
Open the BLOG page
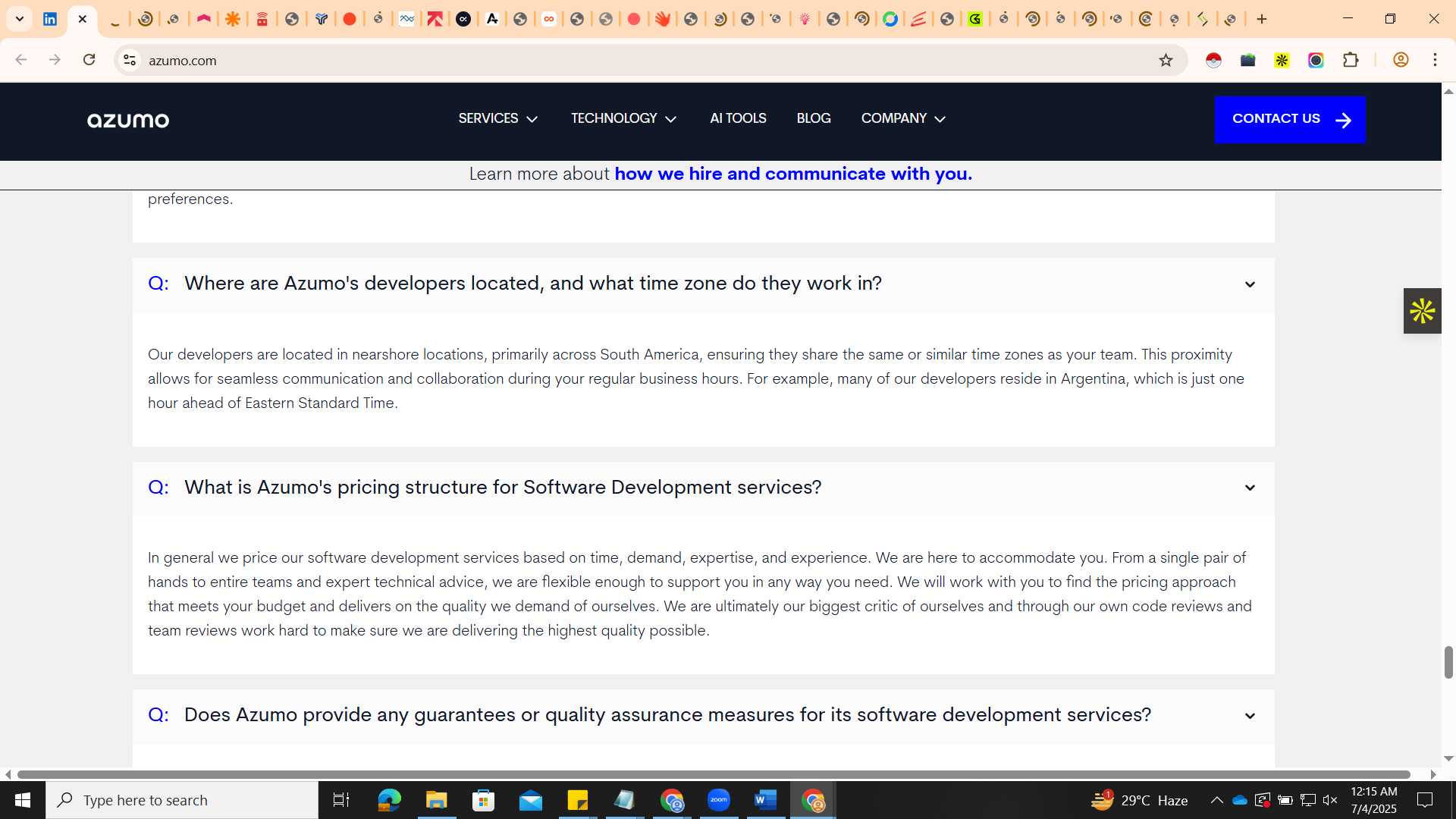click(x=814, y=118)
